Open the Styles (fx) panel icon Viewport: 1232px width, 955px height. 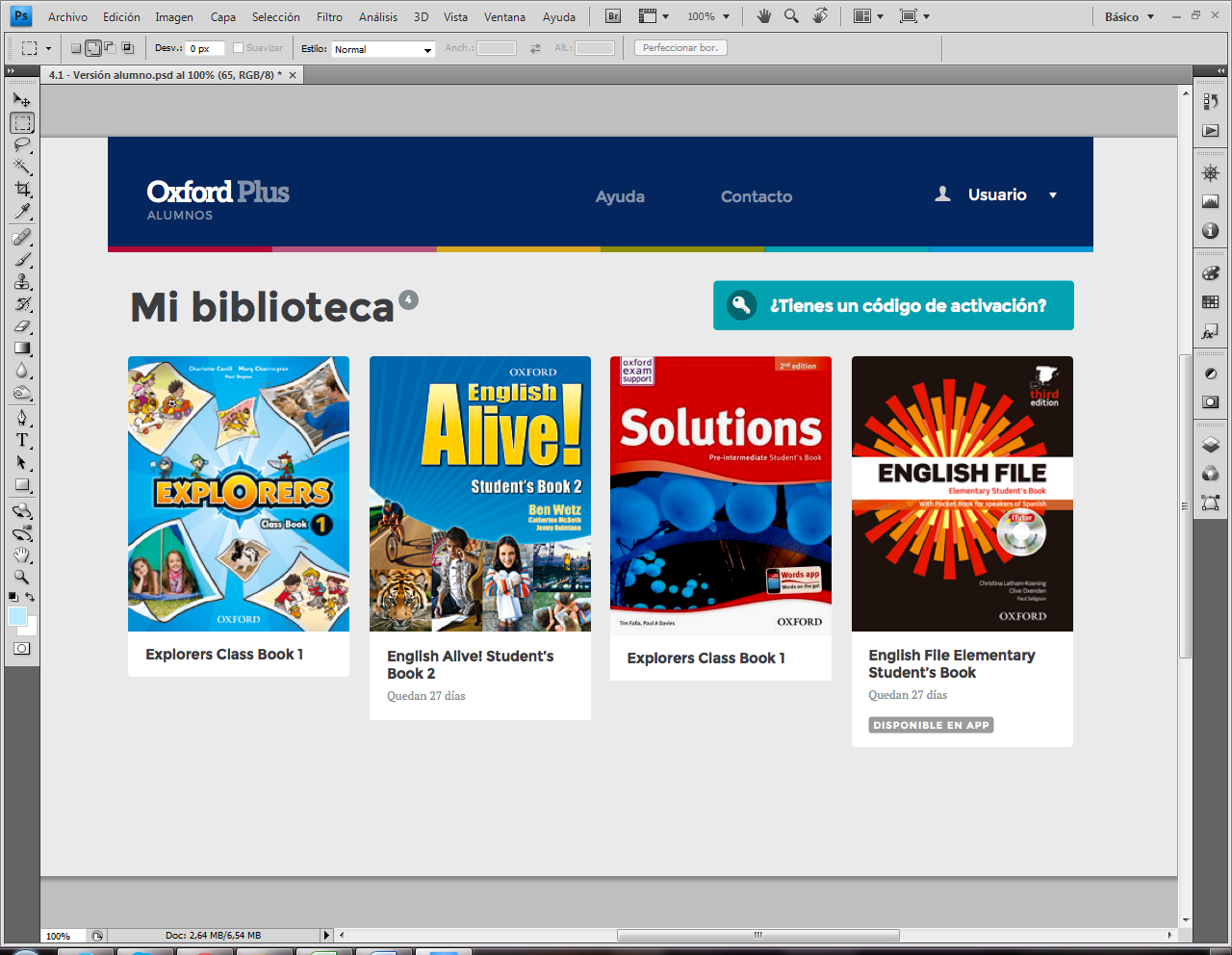(1211, 331)
